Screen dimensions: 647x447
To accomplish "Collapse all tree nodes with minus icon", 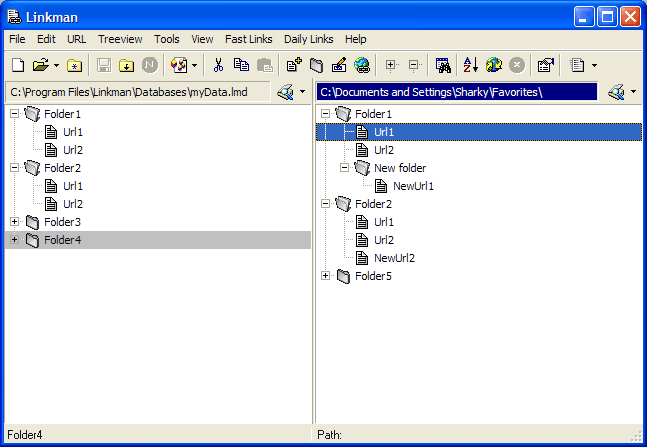I will (413, 65).
